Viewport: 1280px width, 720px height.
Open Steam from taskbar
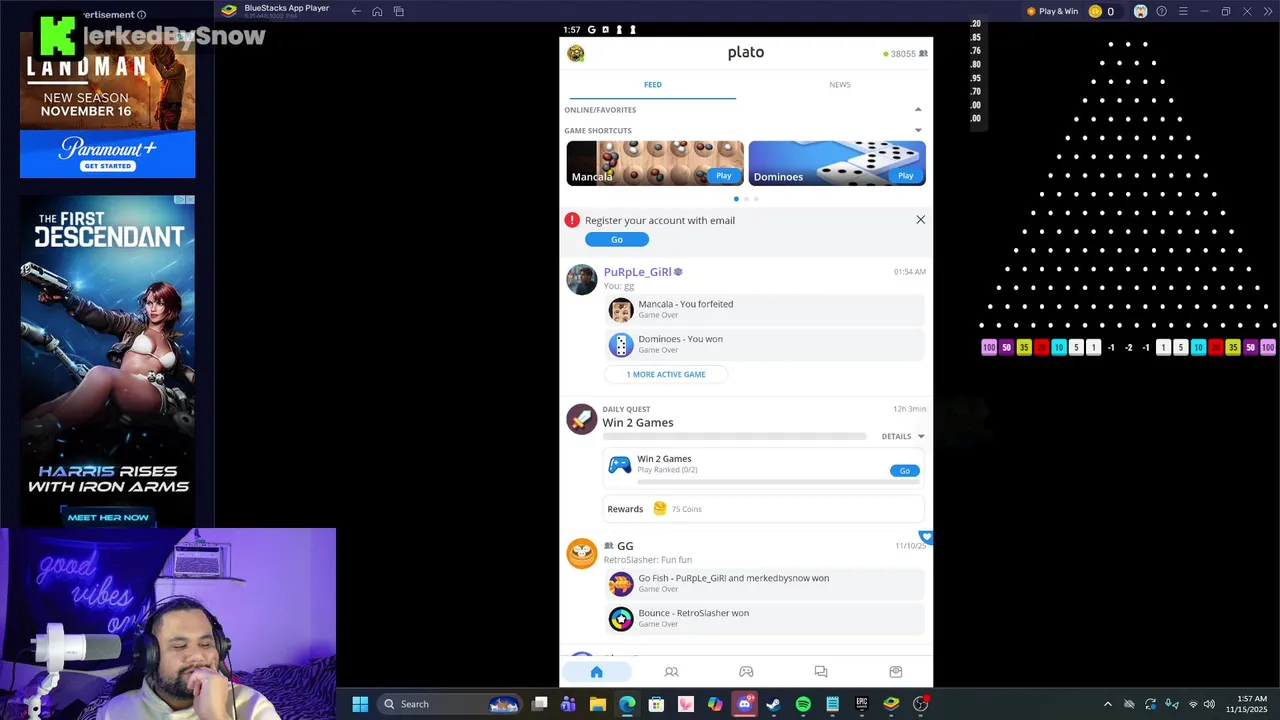click(773, 704)
